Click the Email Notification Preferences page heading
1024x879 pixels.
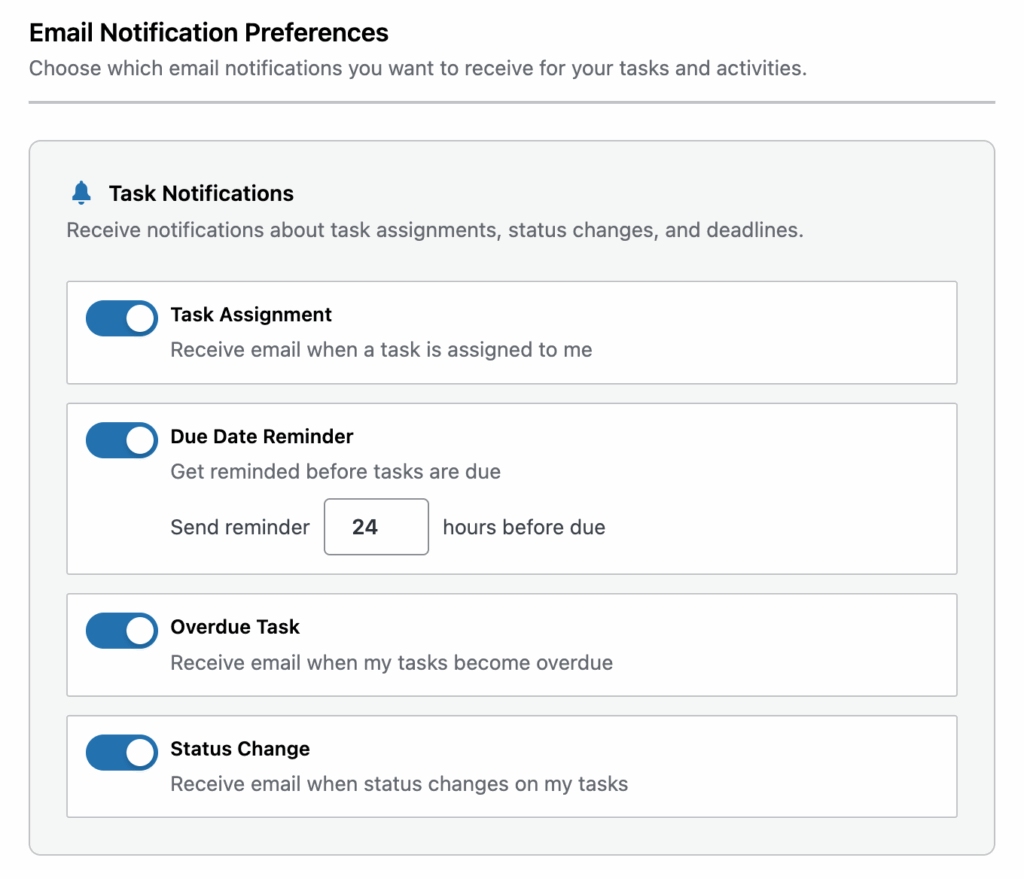coord(209,33)
